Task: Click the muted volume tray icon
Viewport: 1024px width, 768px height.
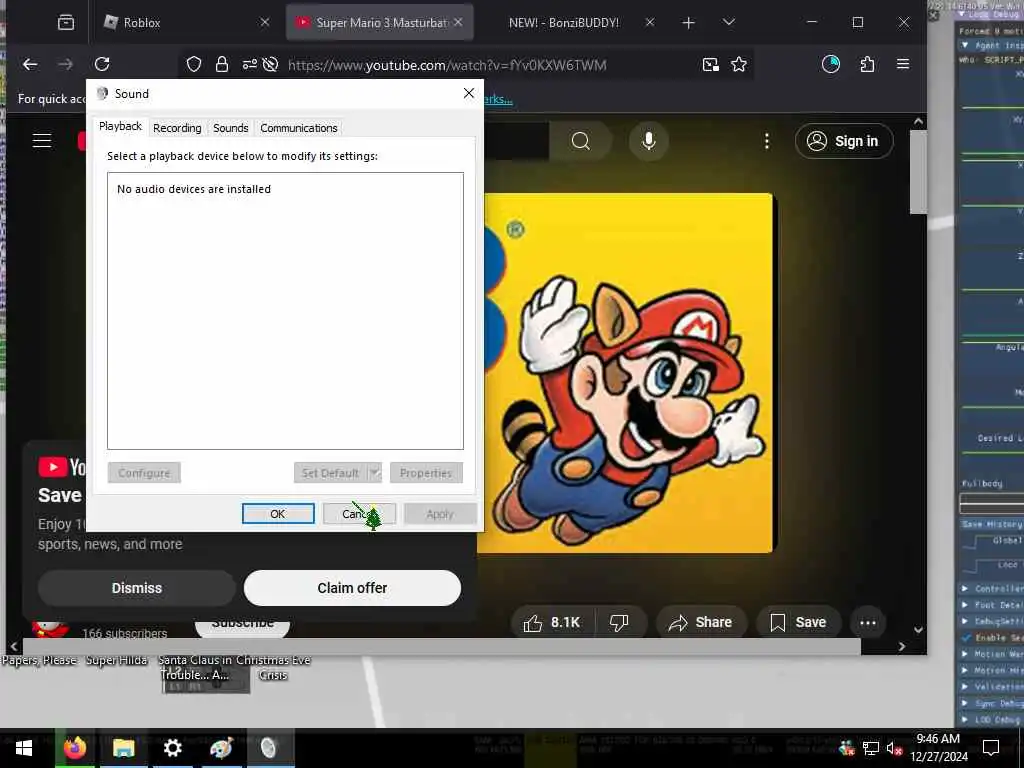Action: pos(895,748)
